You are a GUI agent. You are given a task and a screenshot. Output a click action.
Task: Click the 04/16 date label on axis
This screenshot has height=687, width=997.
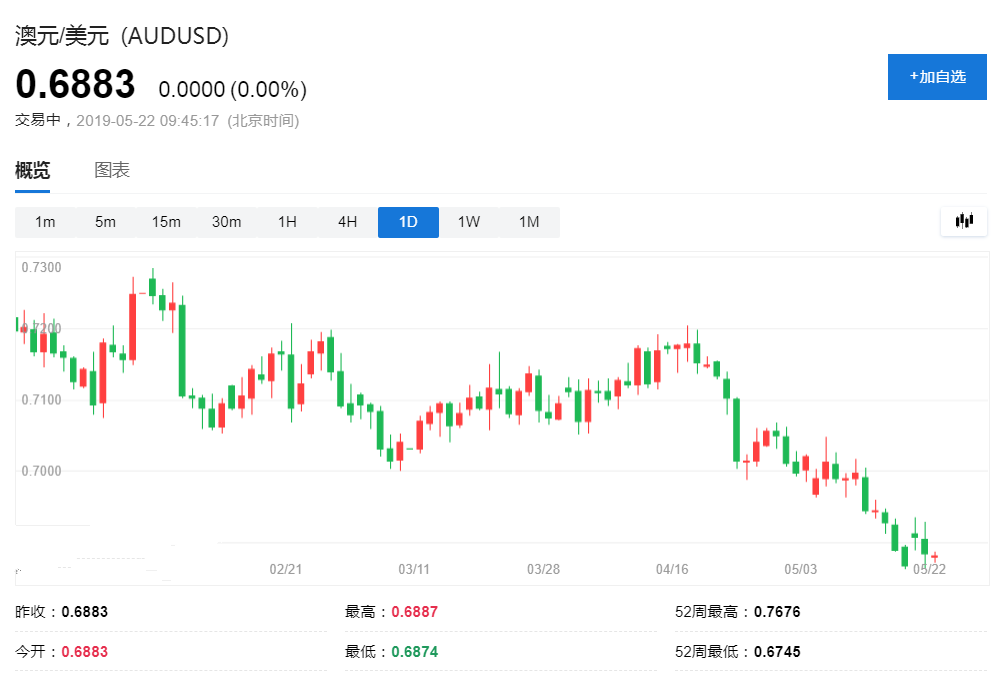tap(672, 569)
